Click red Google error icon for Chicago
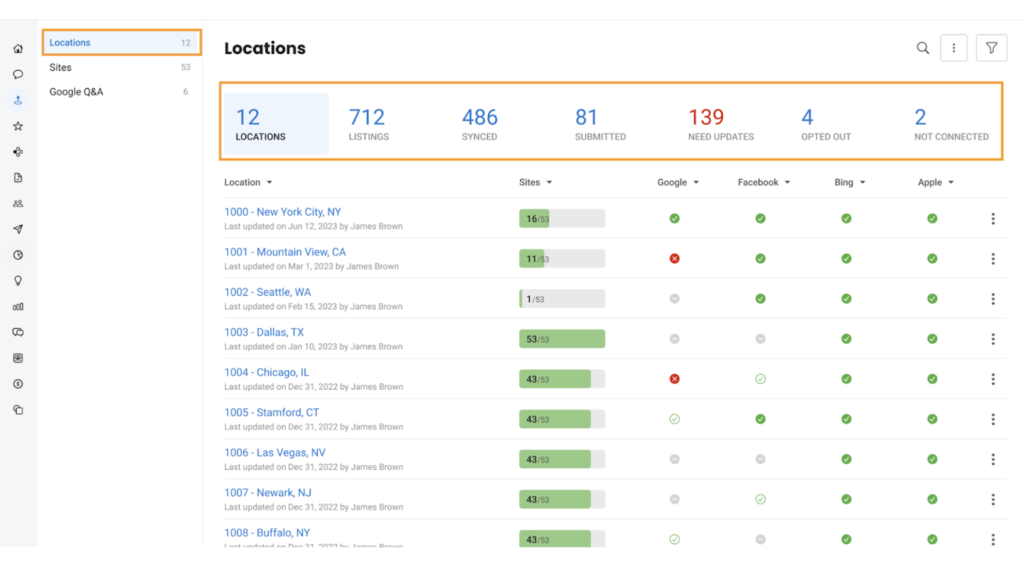Screen dimensions: 1024x570 click(675, 379)
